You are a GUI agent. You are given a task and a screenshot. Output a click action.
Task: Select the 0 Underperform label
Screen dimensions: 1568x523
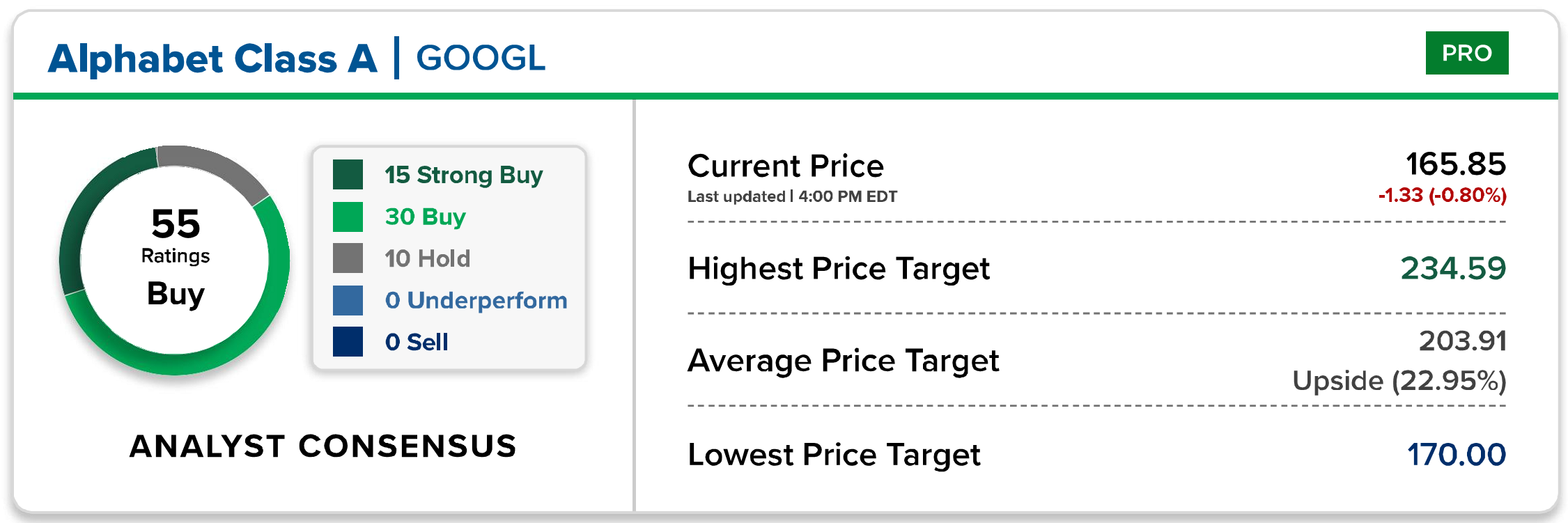pos(476,300)
